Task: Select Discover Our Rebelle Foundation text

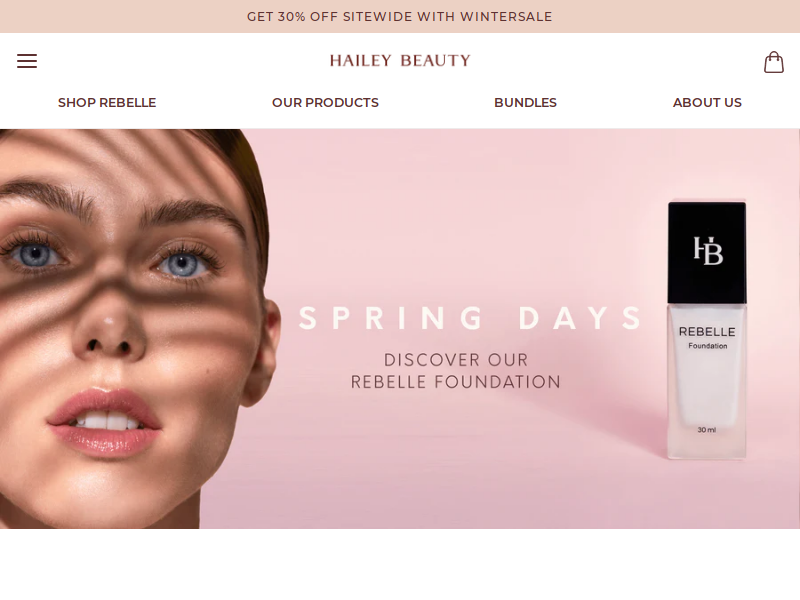Action: [x=456, y=371]
